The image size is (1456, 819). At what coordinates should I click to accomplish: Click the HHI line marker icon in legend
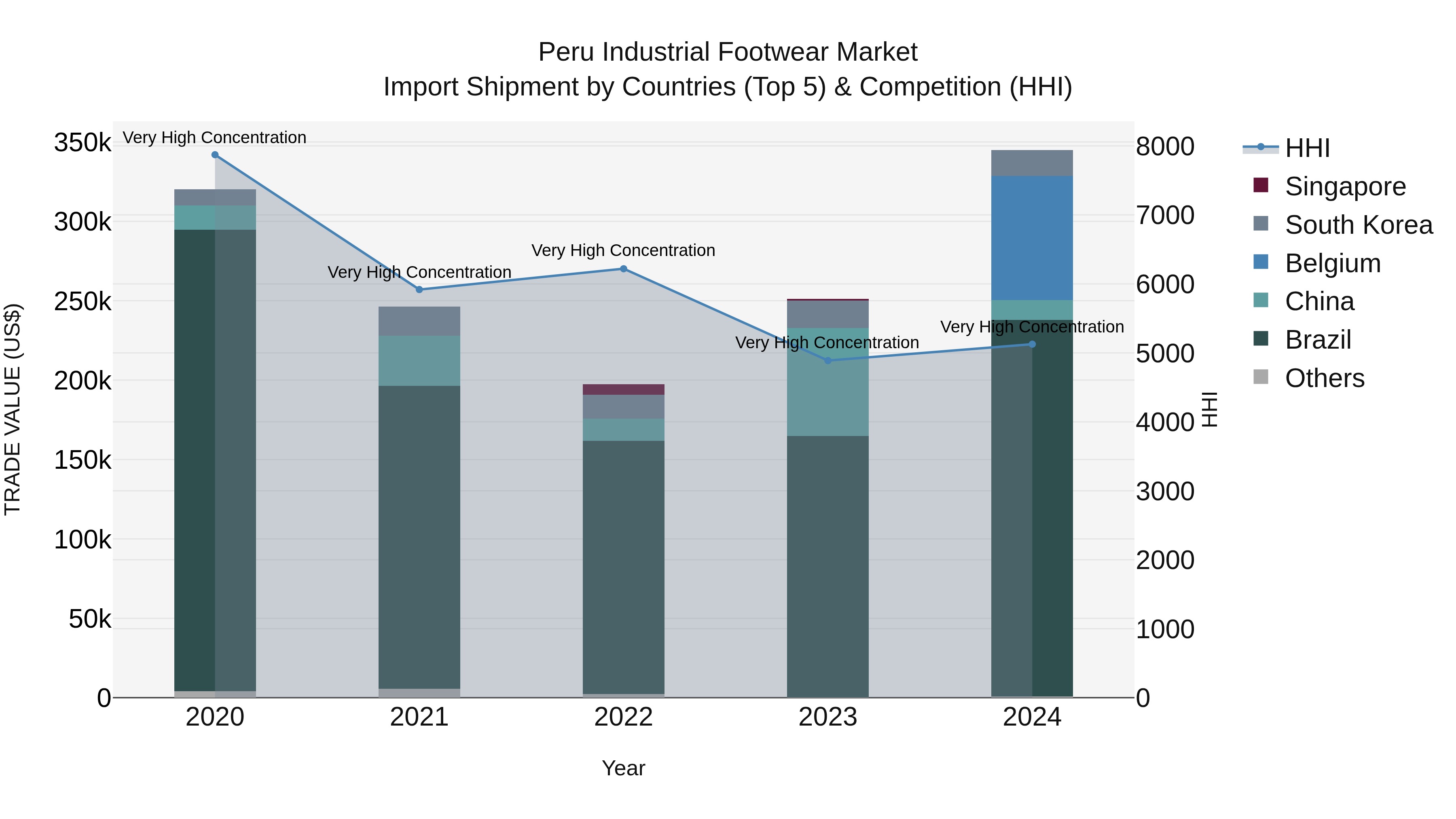coord(1260,147)
